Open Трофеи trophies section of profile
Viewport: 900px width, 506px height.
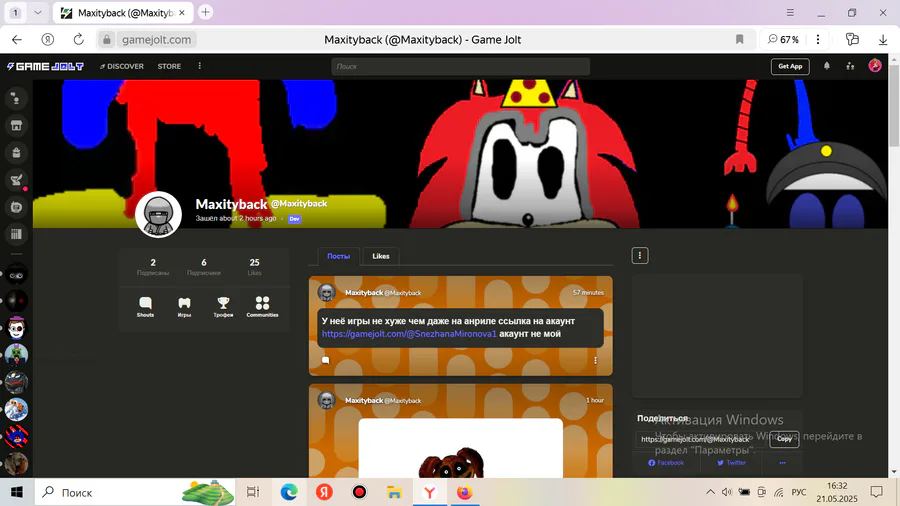coord(223,307)
